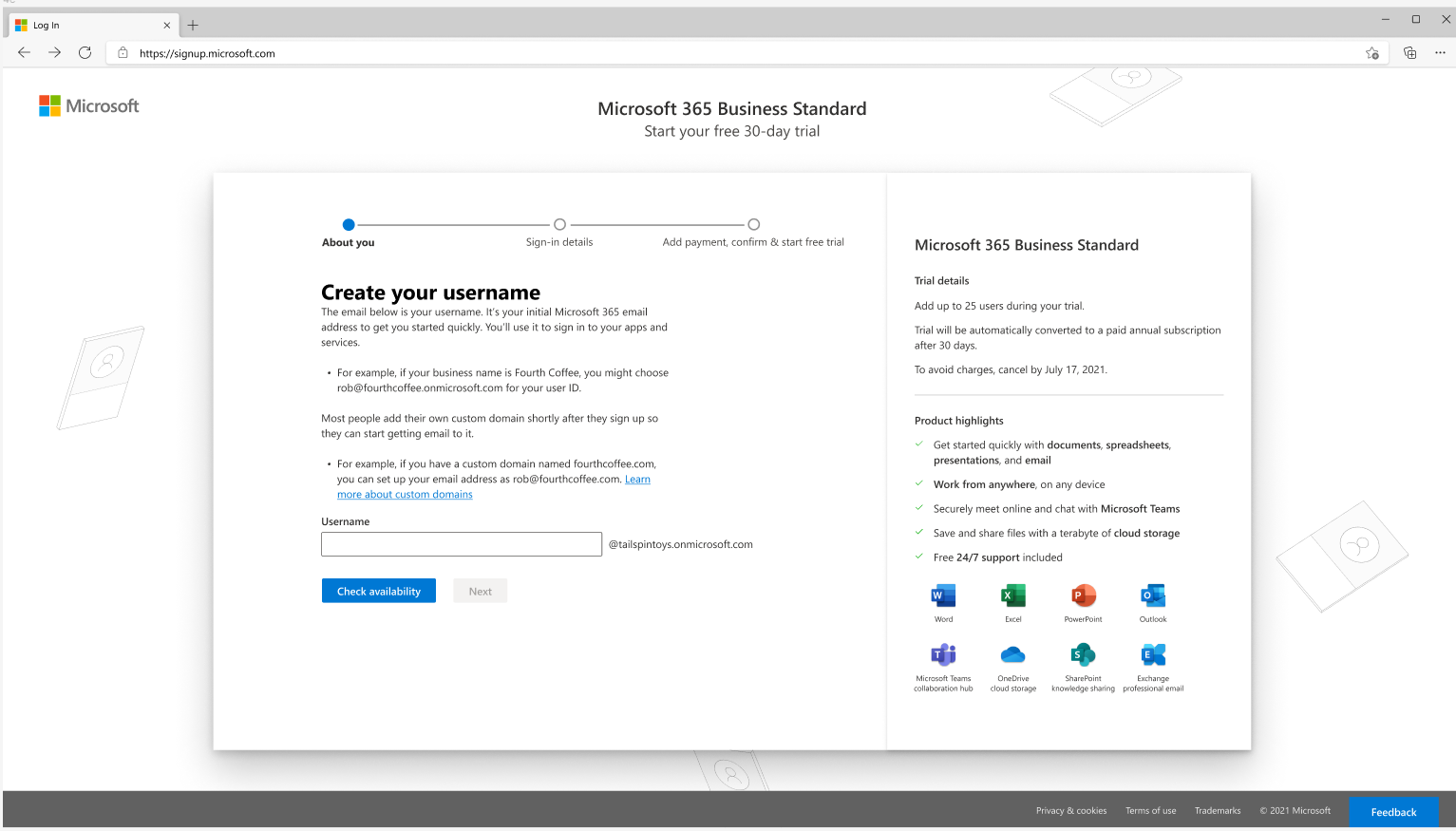Open a new tab with the plus icon

pos(193,26)
